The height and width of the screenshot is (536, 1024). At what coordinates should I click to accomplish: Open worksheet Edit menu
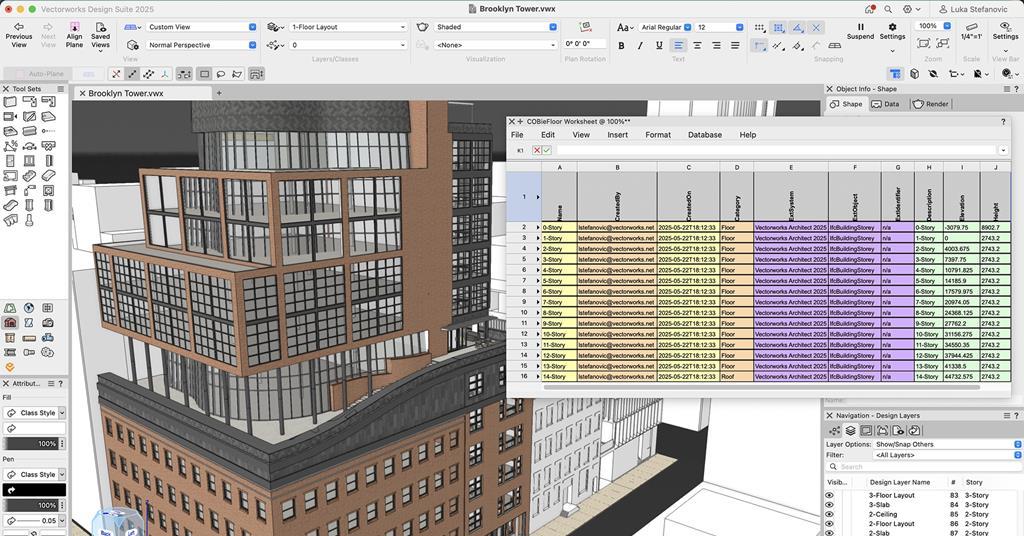pyautogui.click(x=548, y=134)
